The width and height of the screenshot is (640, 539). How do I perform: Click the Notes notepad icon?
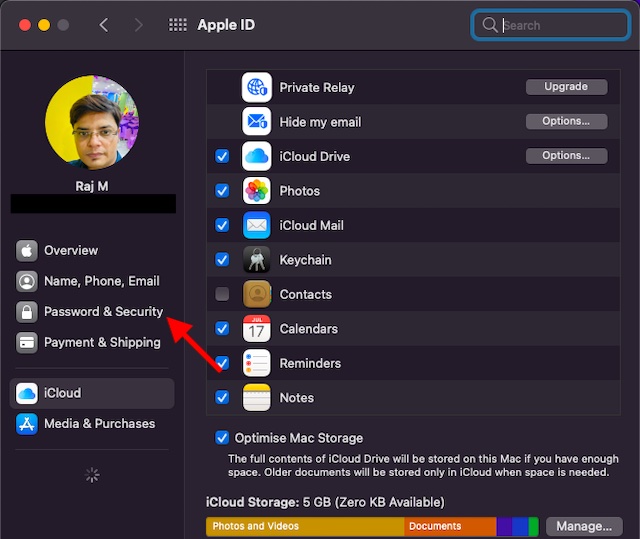[x=256, y=397]
